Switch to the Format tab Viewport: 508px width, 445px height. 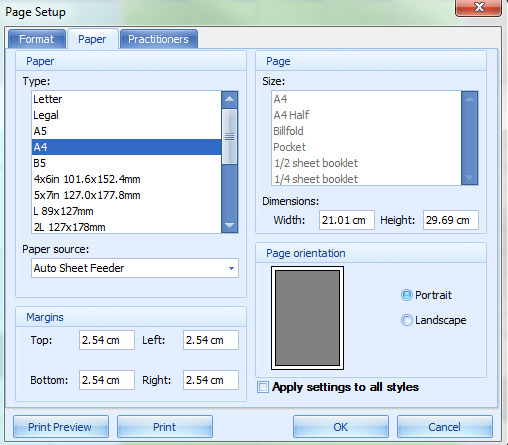point(37,39)
